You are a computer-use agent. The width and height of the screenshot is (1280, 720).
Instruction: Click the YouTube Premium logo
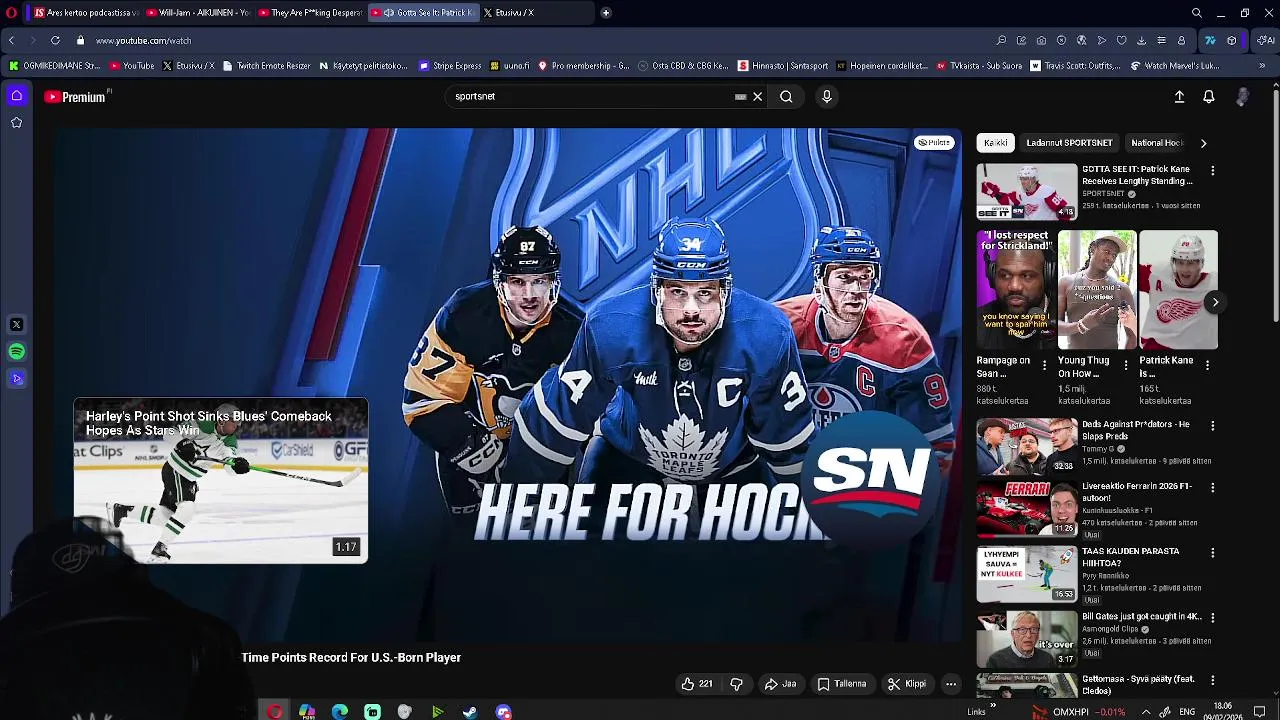(75, 97)
